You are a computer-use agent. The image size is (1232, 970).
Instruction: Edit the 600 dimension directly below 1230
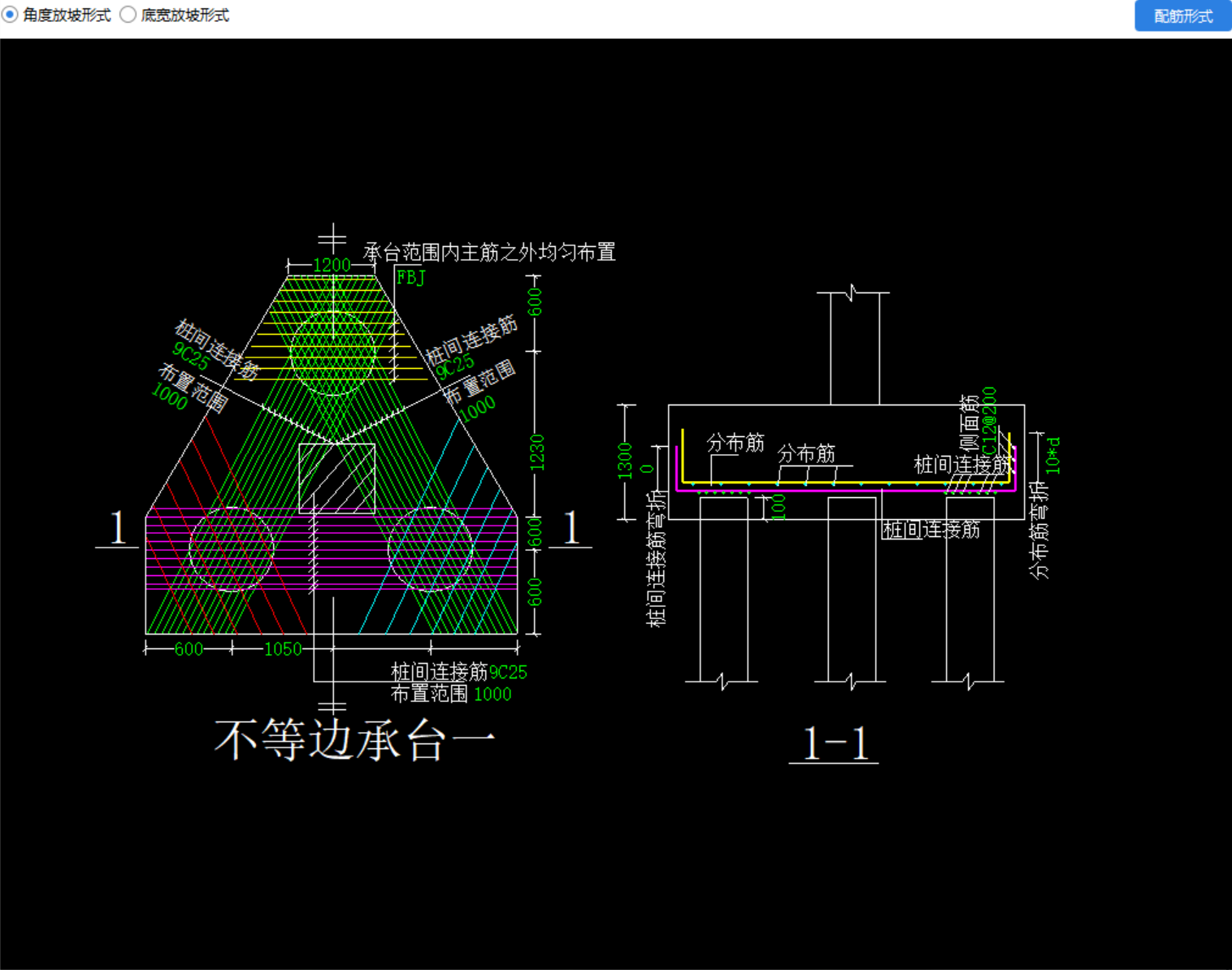tap(535, 532)
